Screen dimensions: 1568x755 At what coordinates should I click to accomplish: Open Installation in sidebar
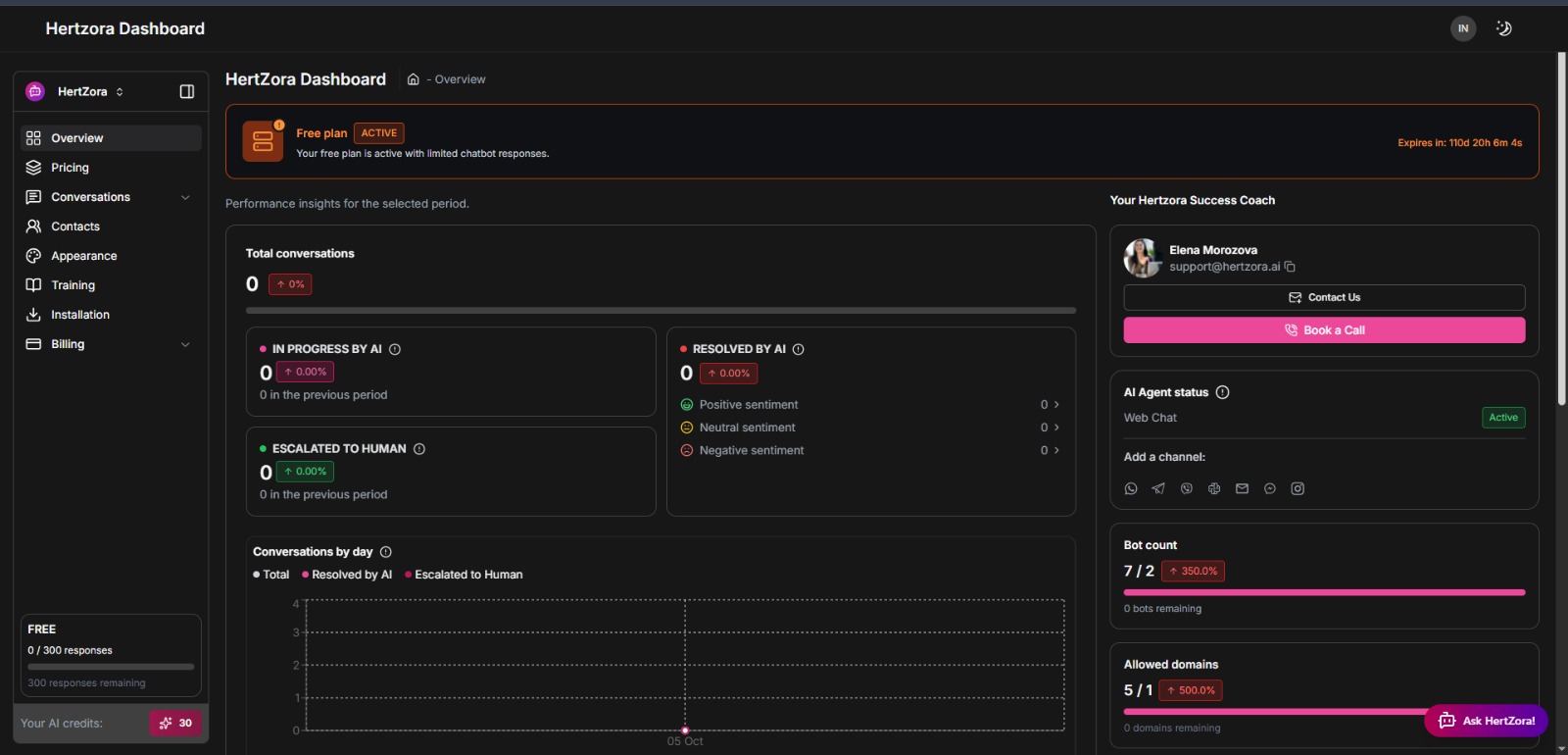[x=111, y=315]
